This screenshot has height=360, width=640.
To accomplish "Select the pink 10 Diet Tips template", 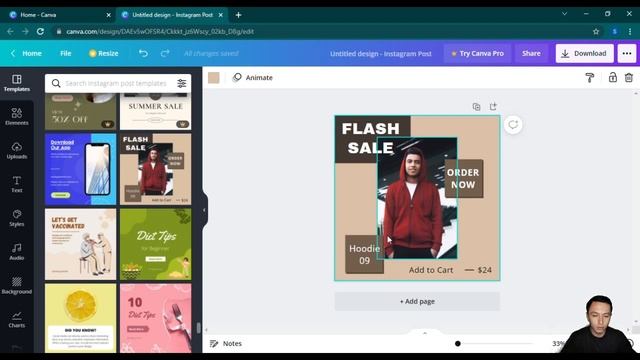I will [x=156, y=318].
